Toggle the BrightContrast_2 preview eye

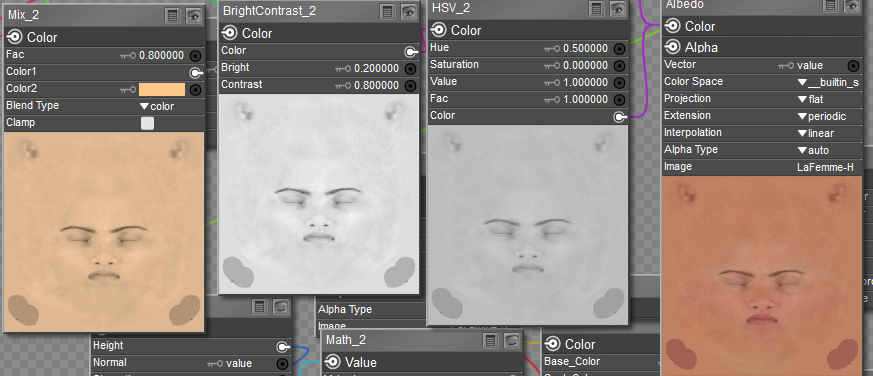point(409,11)
